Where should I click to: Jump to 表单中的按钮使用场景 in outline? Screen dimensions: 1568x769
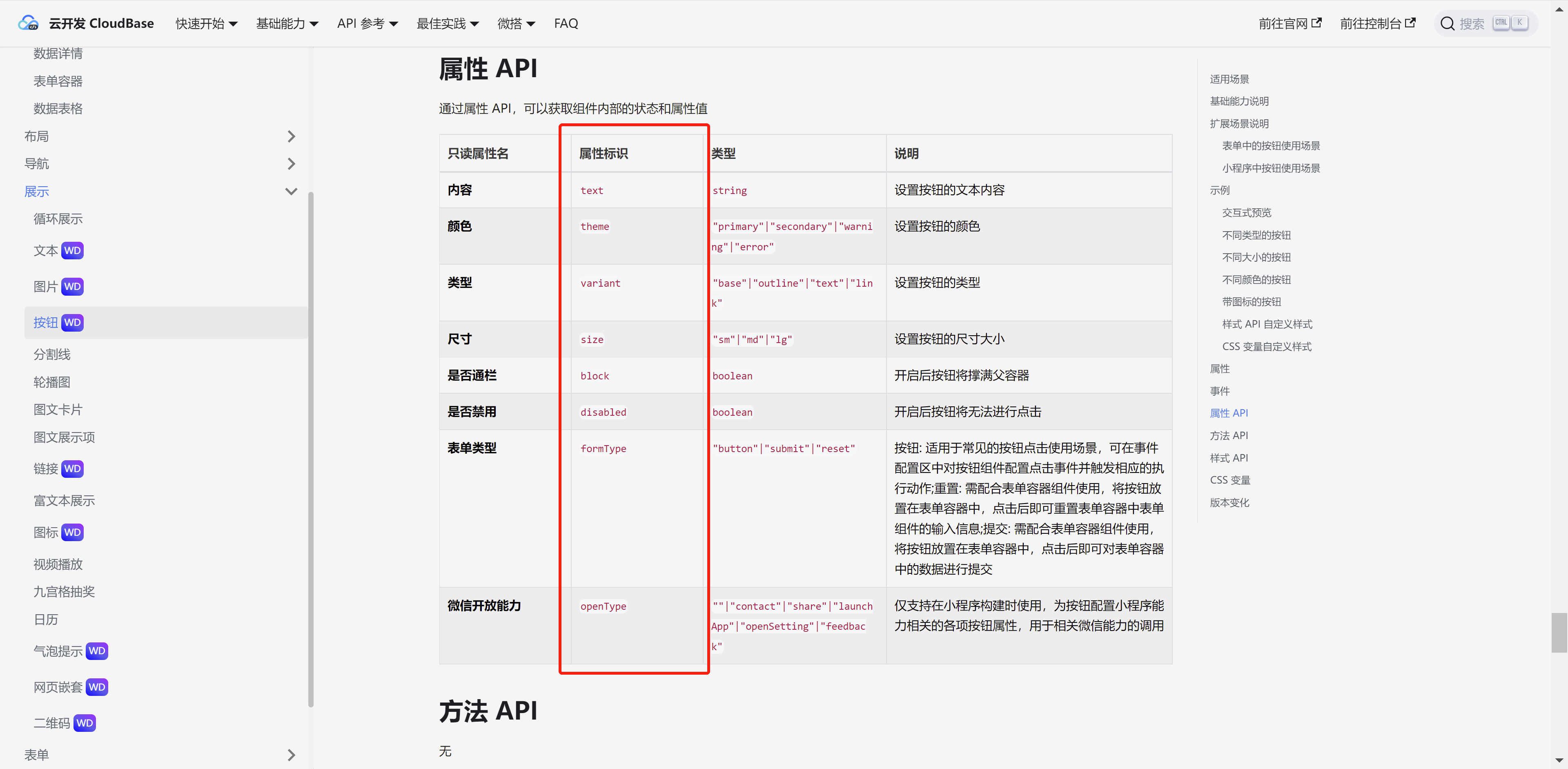pos(1271,145)
